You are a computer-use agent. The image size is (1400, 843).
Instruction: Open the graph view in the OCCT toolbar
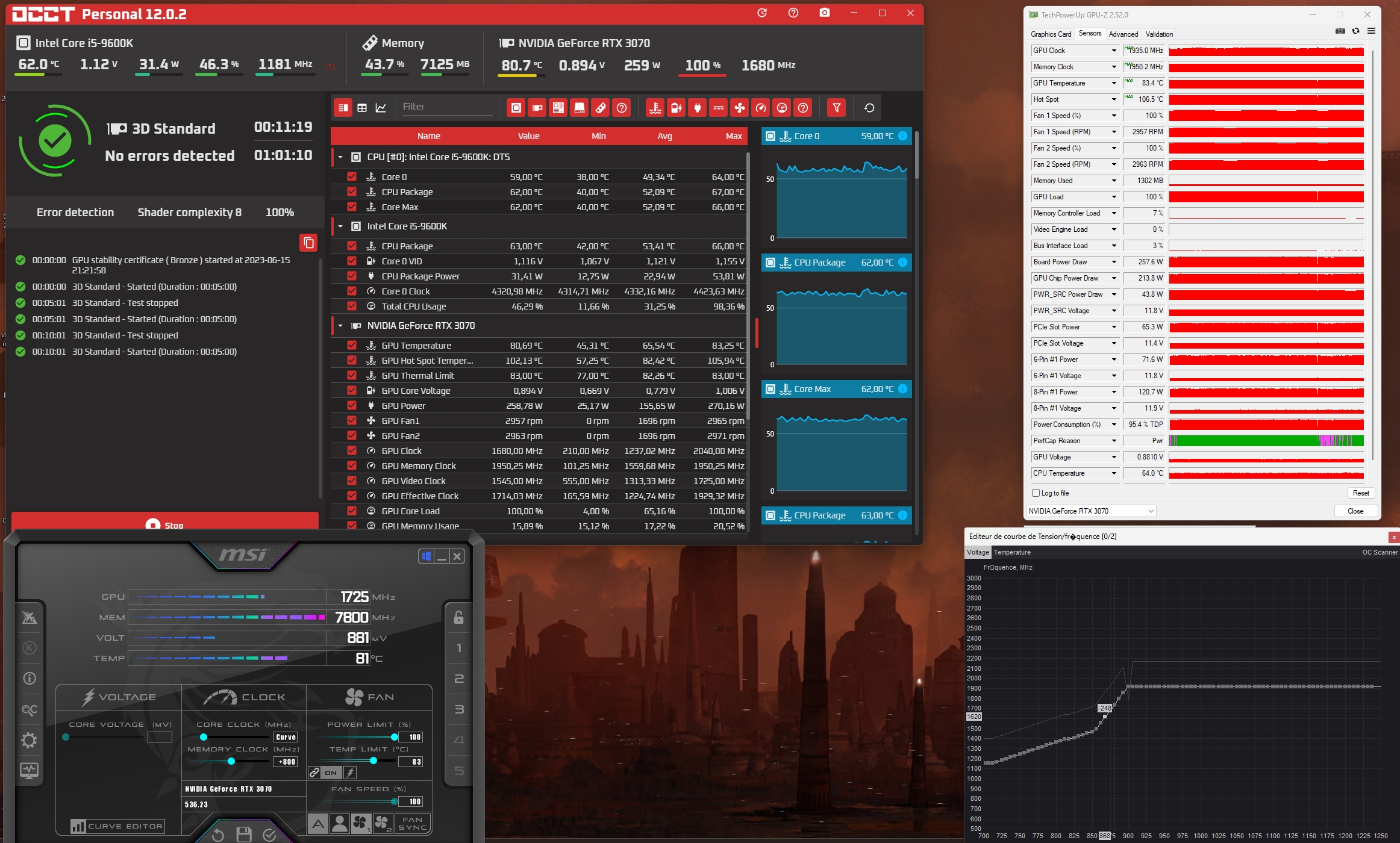click(x=381, y=108)
